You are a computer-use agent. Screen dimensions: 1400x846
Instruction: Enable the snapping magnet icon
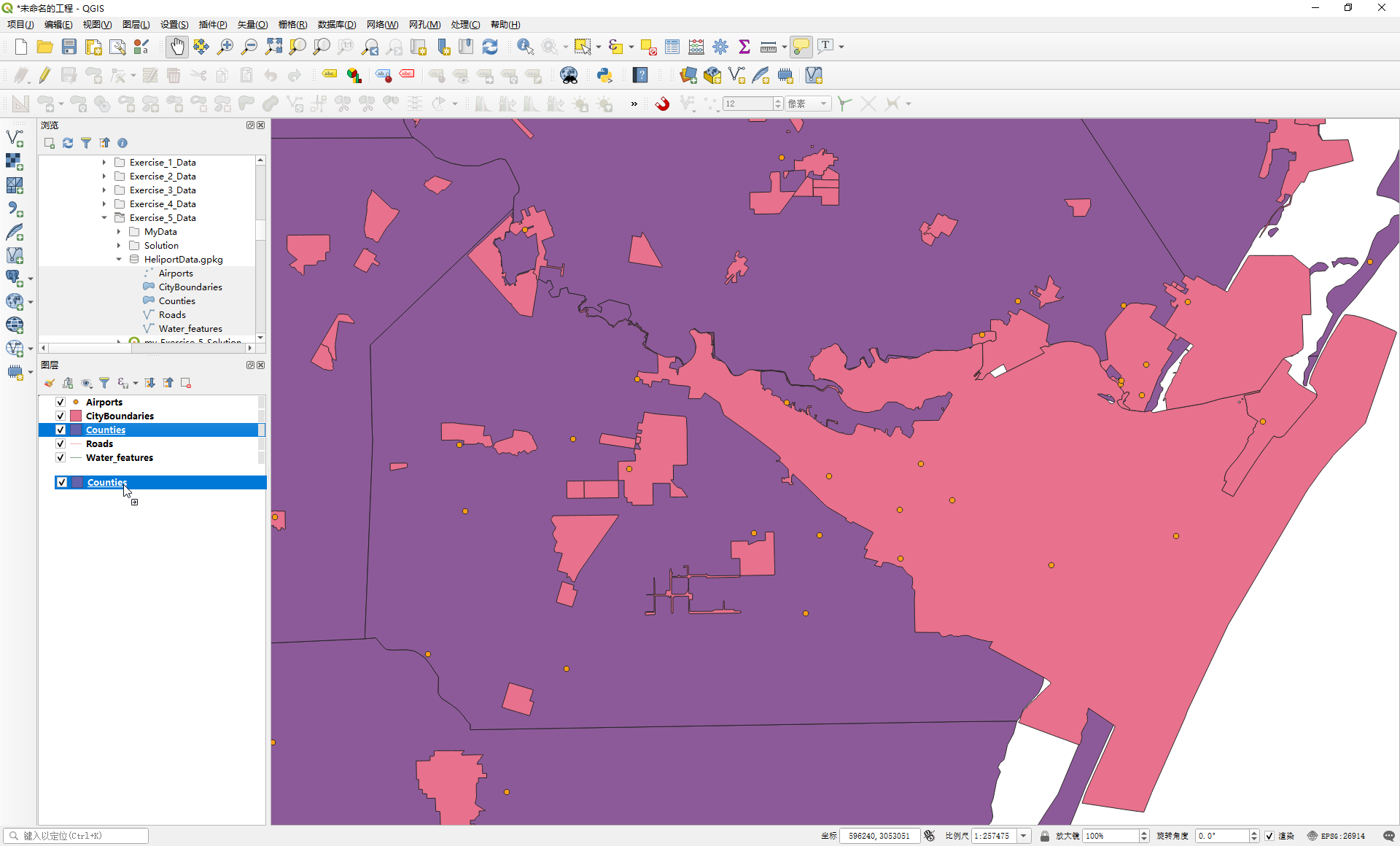click(x=662, y=104)
